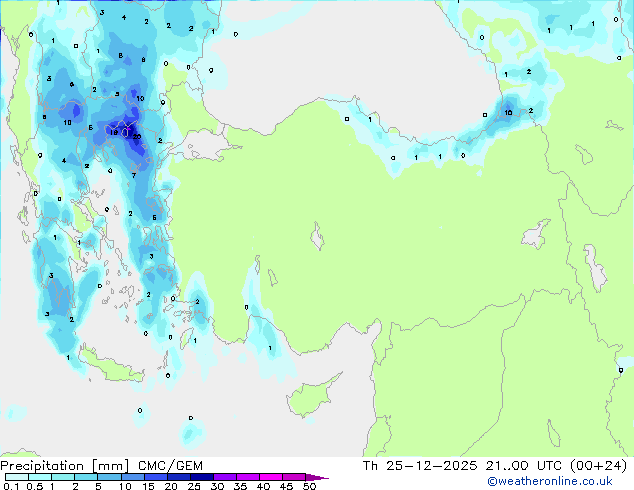The height and width of the screenshot is (490, 634).
Task: Click the '50' legend scale label
Action: 309,486
